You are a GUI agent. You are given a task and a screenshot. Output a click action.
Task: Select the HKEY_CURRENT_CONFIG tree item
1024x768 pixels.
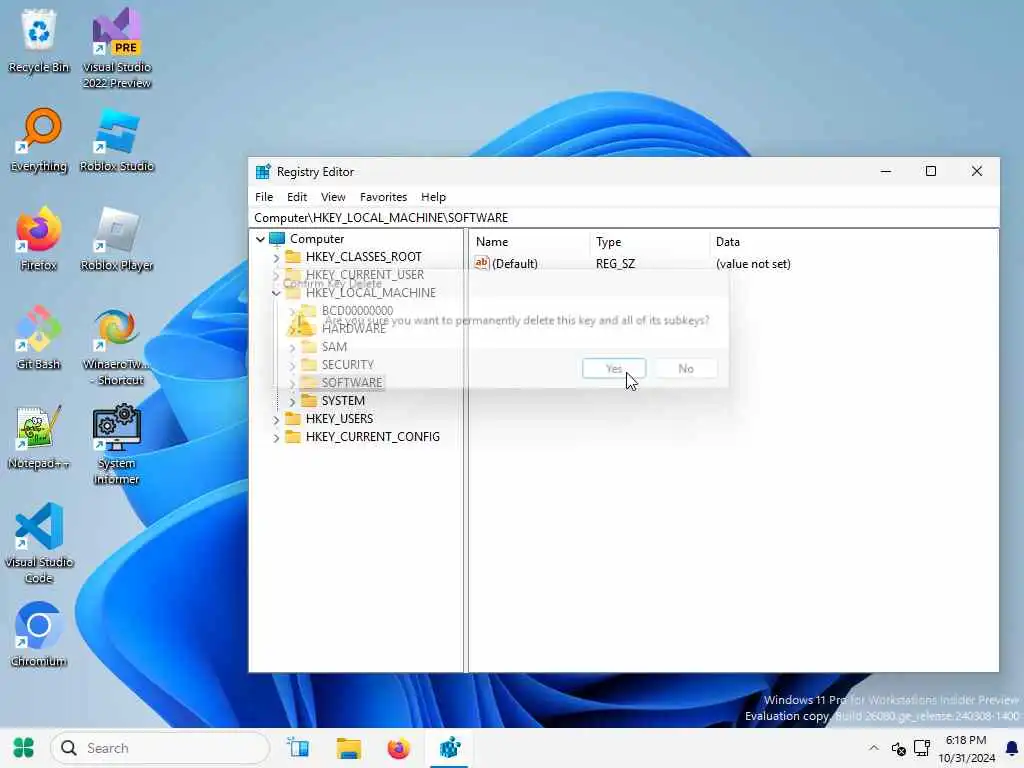372,436
